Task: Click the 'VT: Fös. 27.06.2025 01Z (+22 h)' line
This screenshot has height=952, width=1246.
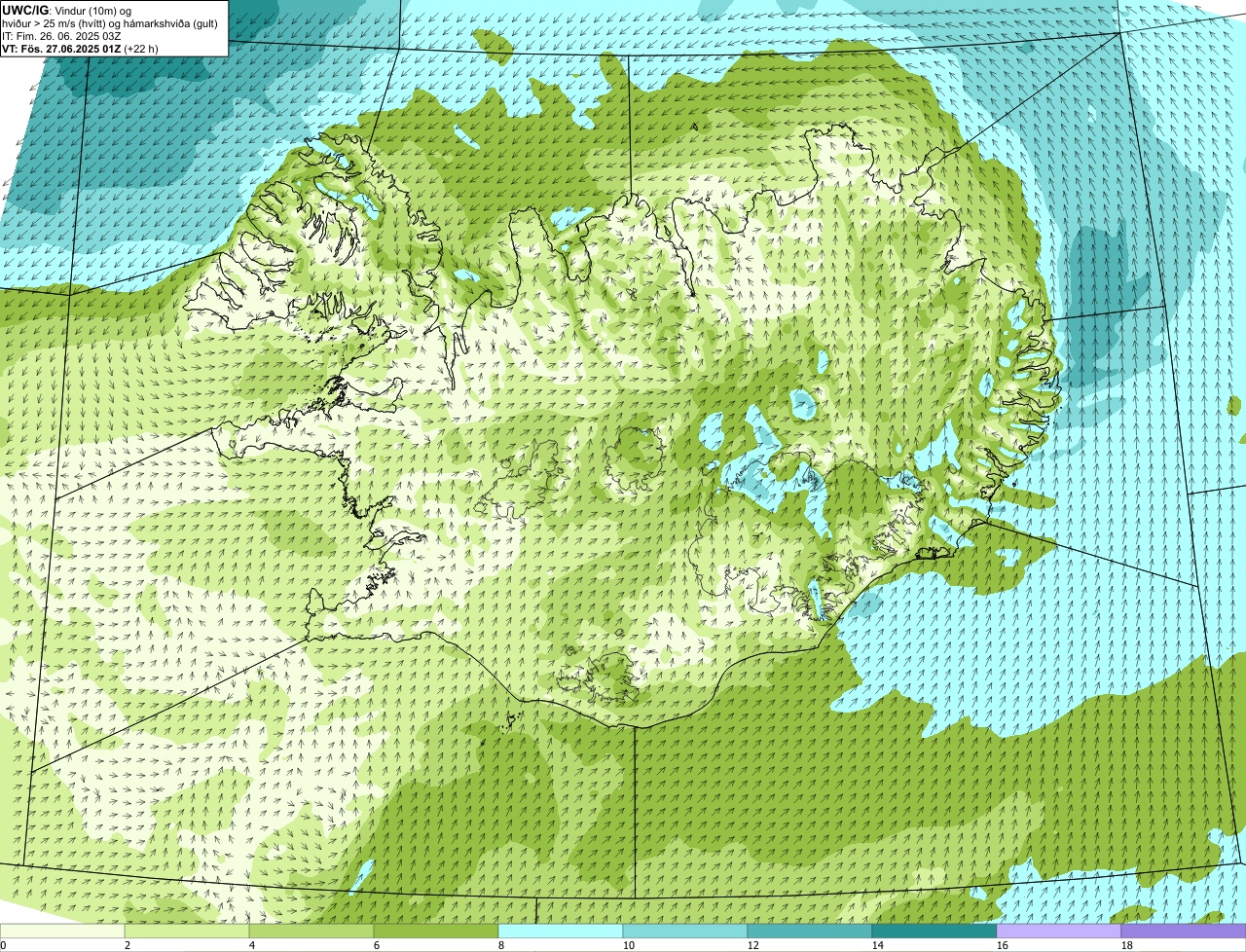Action: coord(81,48)
